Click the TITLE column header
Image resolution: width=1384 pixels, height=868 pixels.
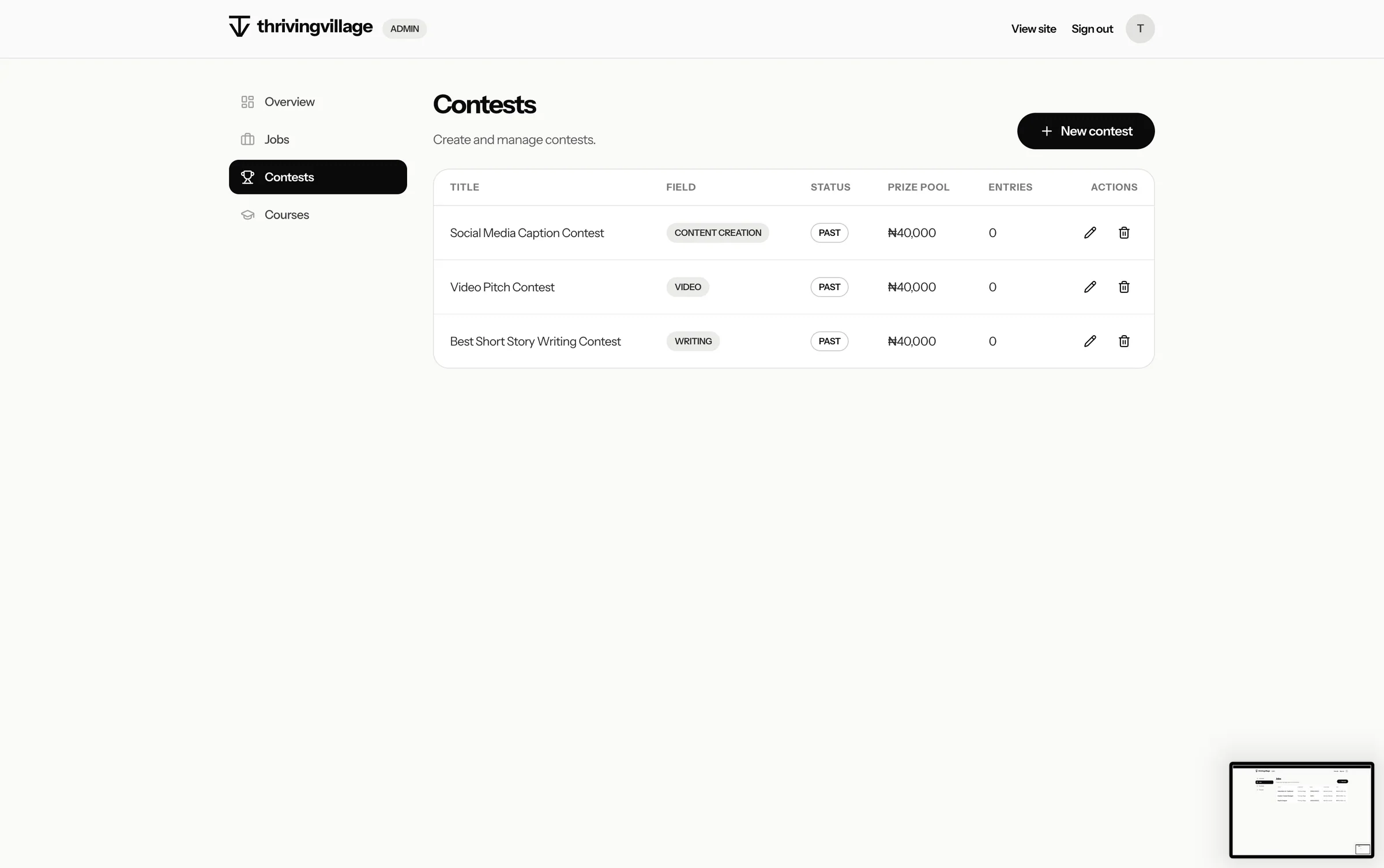pyautogui.click(x=464, y=187)
